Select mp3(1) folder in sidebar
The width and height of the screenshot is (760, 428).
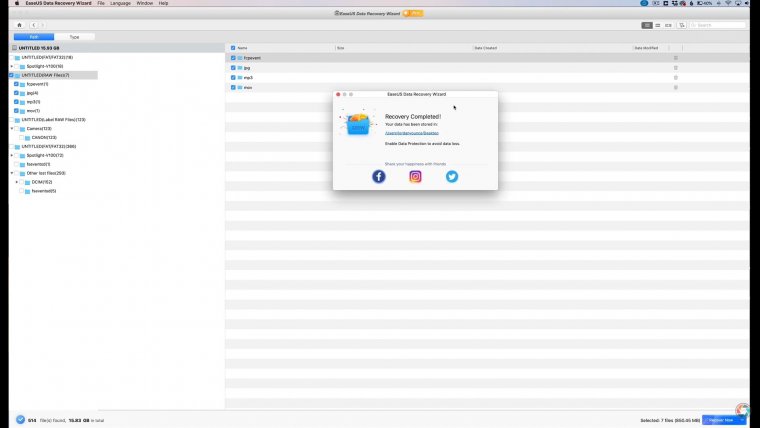pos(33,102)
